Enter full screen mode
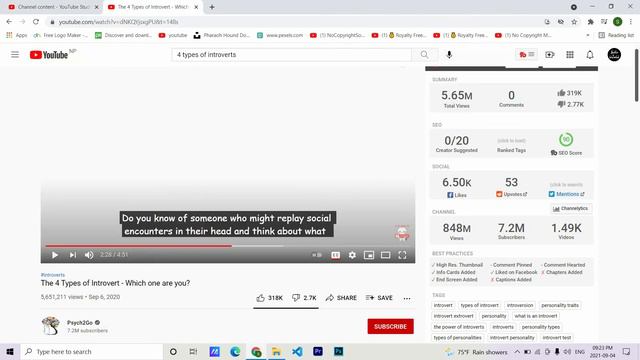Image resolution: width=640 pixels, height=360 pixels. coord(402,255)
